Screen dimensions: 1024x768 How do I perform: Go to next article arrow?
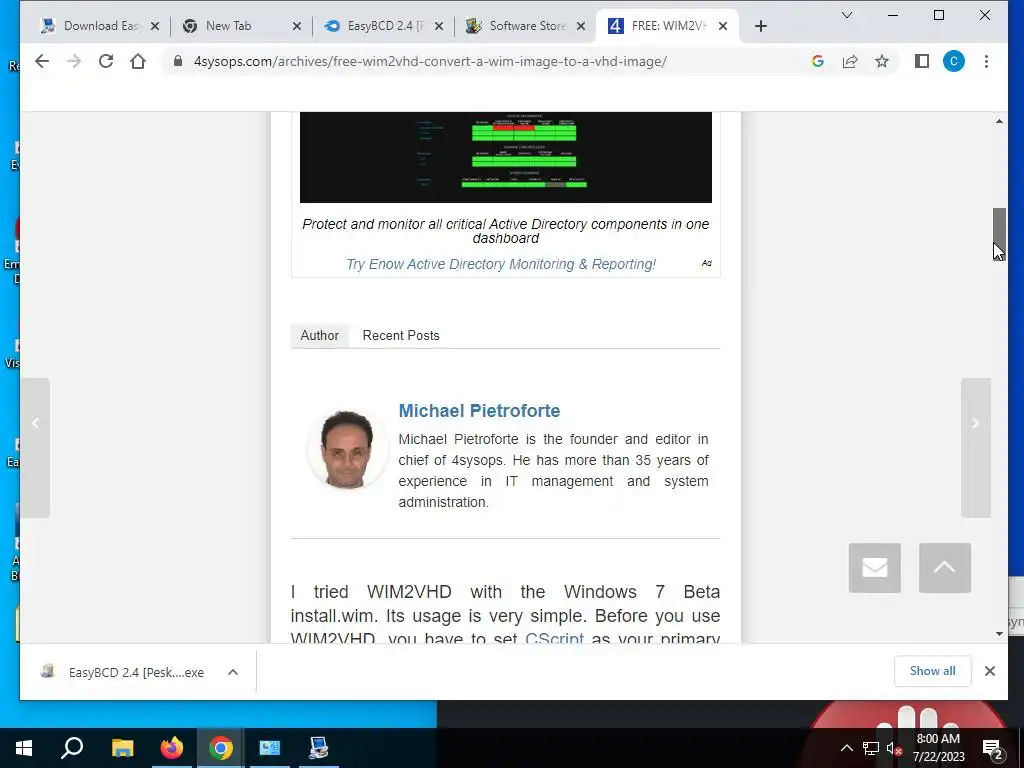976,448
